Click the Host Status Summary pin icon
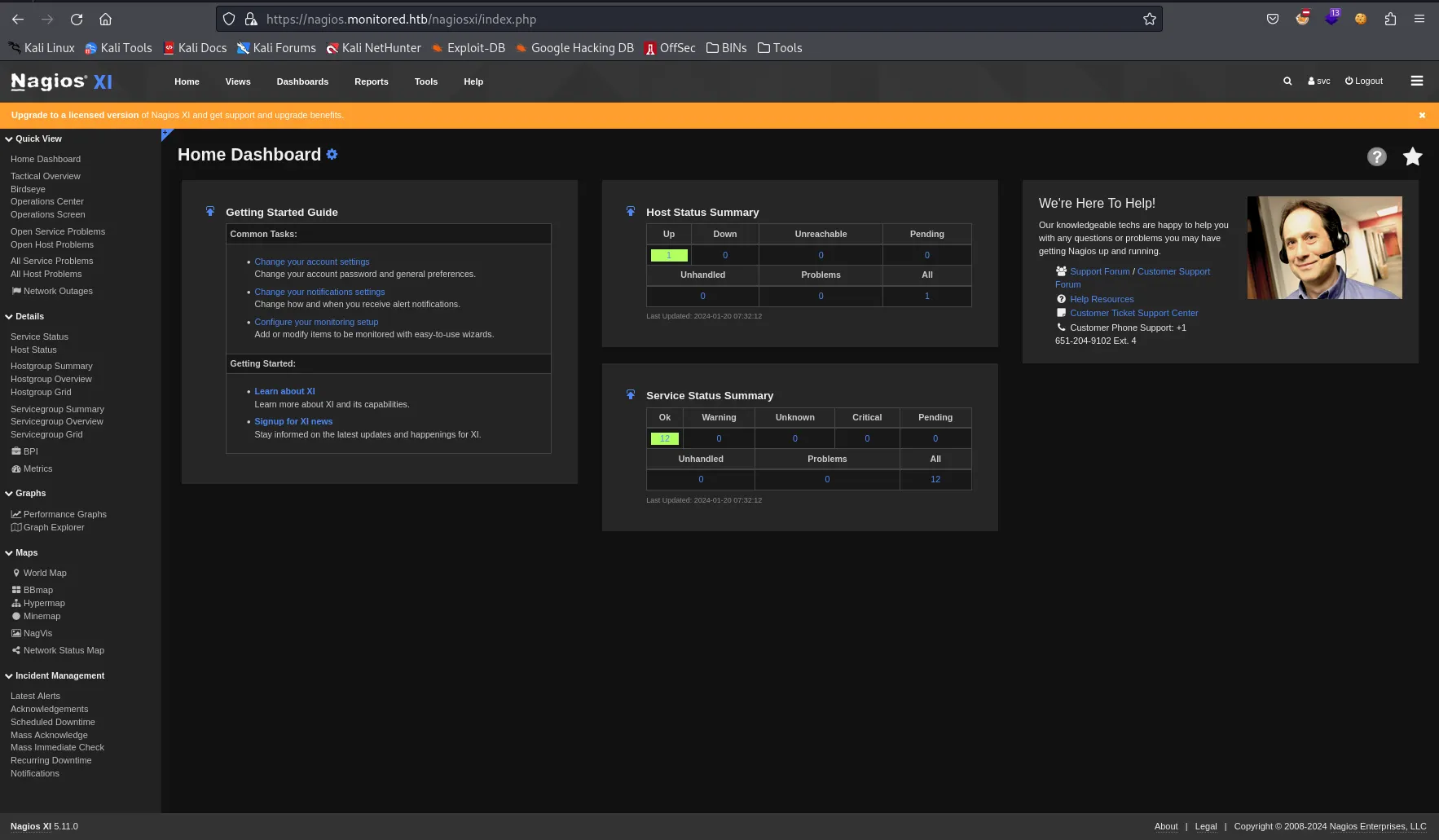 pos(630,212)
